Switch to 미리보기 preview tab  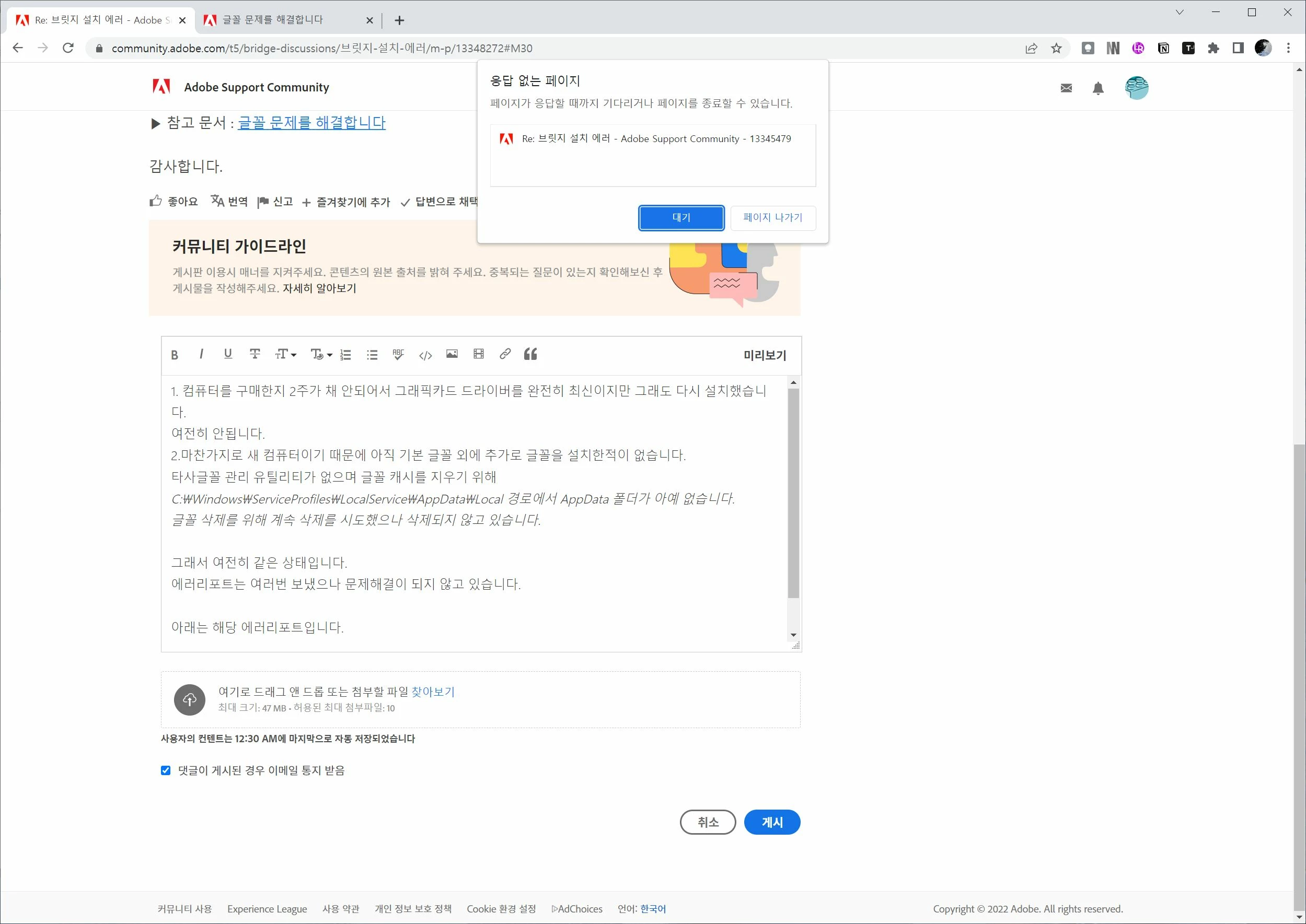point(764,355)
